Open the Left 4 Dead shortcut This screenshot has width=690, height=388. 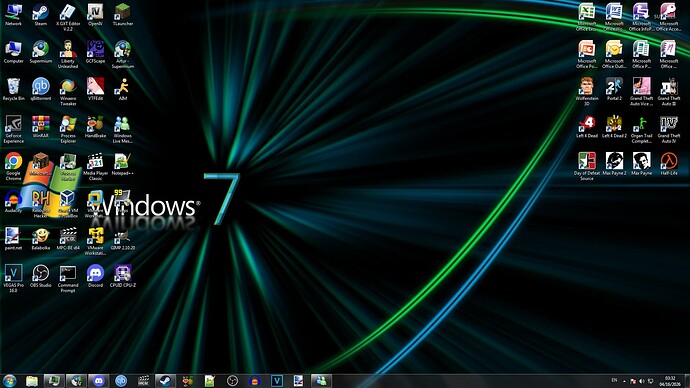pyautogui.click(x=587, y=127)
